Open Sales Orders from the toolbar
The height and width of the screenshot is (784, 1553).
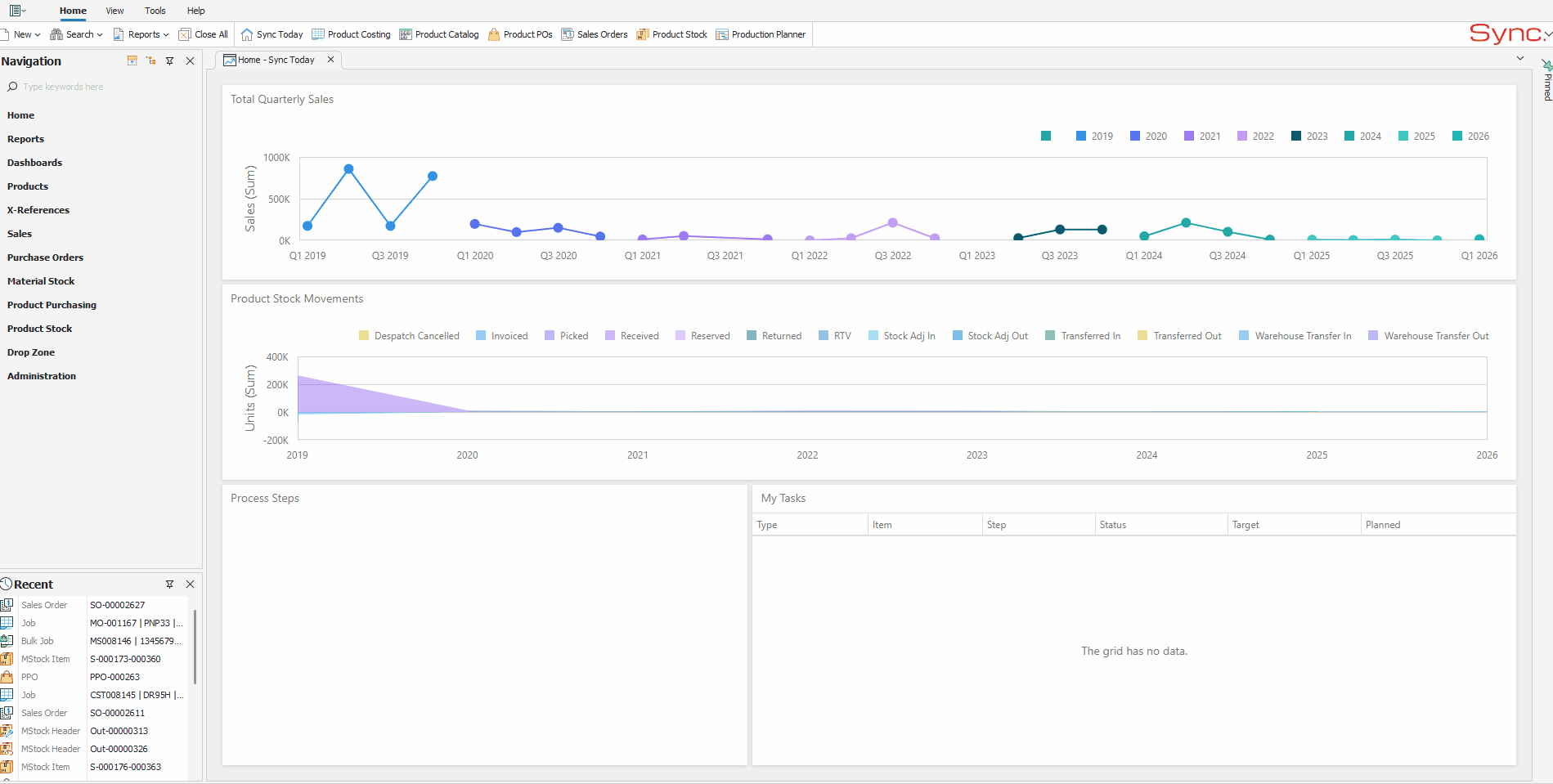(595, 34)
